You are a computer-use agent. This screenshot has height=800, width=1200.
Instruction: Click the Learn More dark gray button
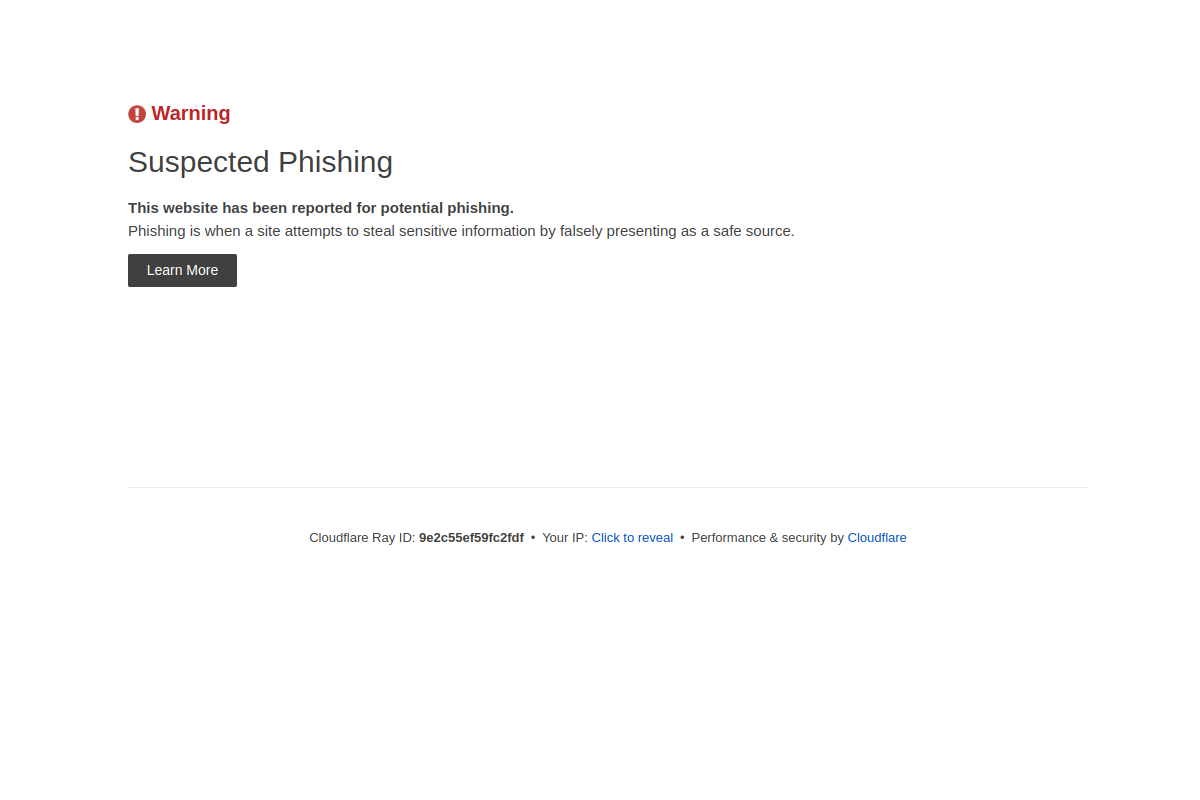[x=182, y=270]
